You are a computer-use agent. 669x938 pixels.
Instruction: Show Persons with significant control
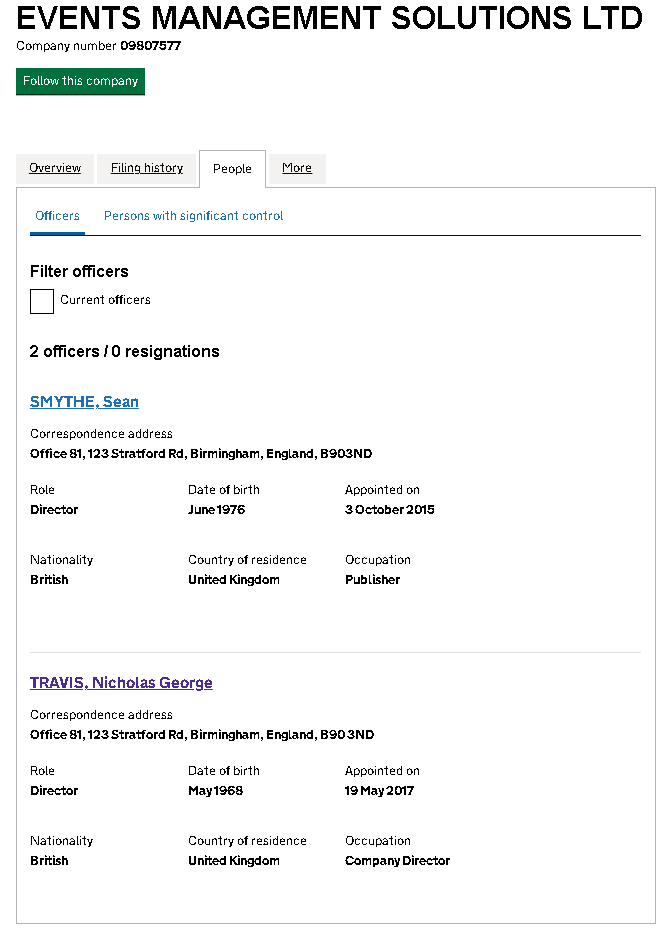[194, 216]
